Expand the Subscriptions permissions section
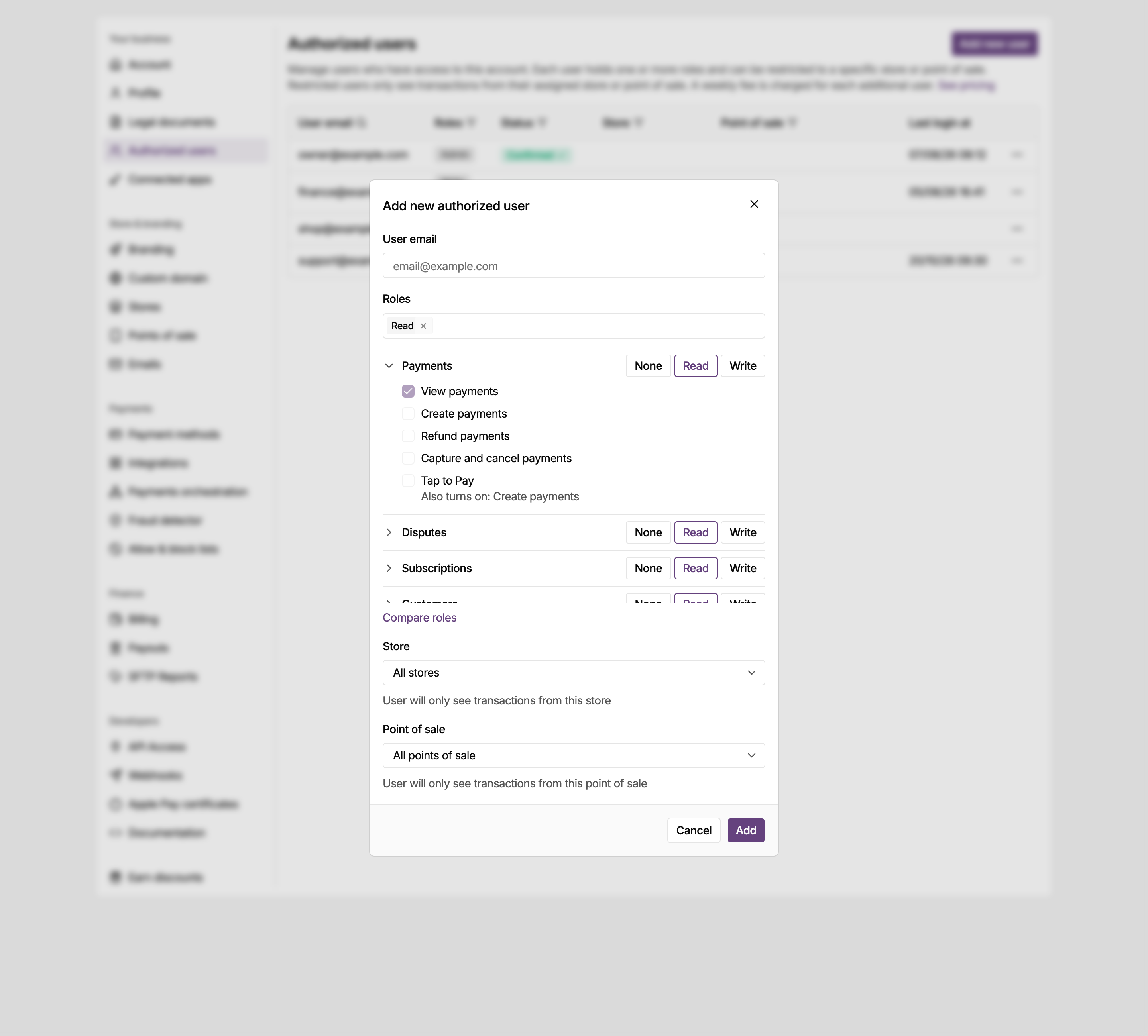1148x1036 pixels. 389,568
